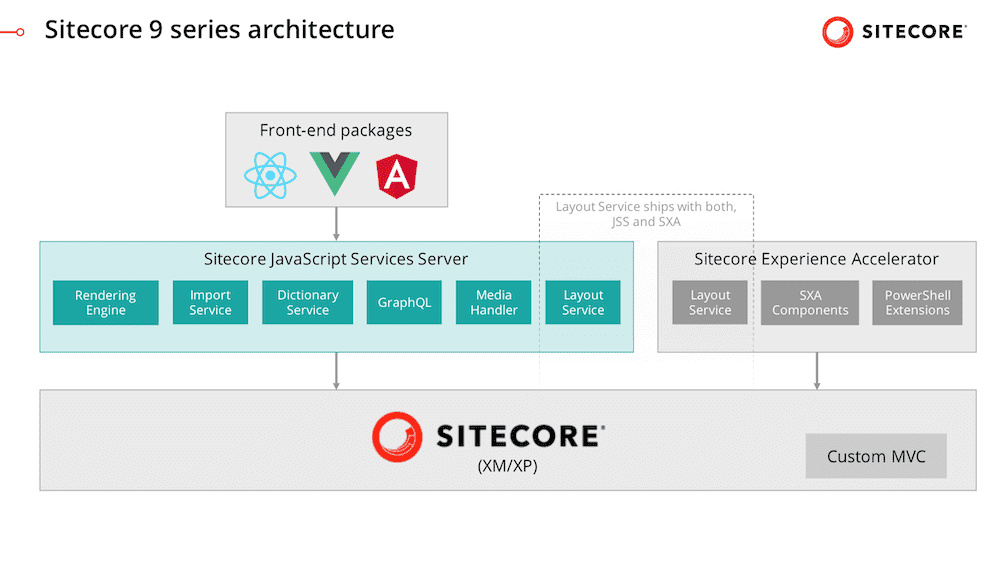Click 'Sitecore Experience Accelerator' title
1000x564 pixels.
[816, 259]
